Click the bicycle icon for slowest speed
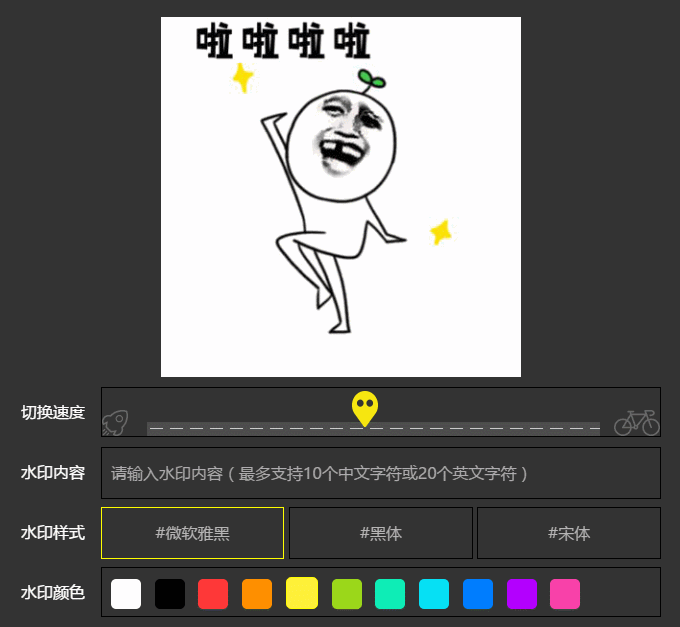Image resolution: width=680 pixels, height=627 pixels. 637,423
